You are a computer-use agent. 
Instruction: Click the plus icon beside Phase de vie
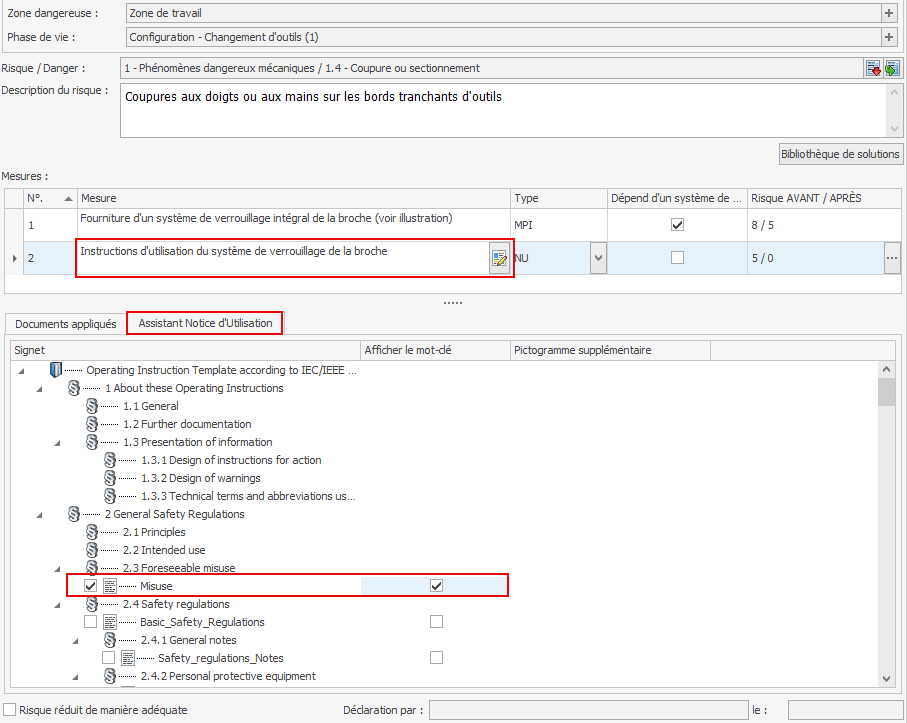click(888, 37)
